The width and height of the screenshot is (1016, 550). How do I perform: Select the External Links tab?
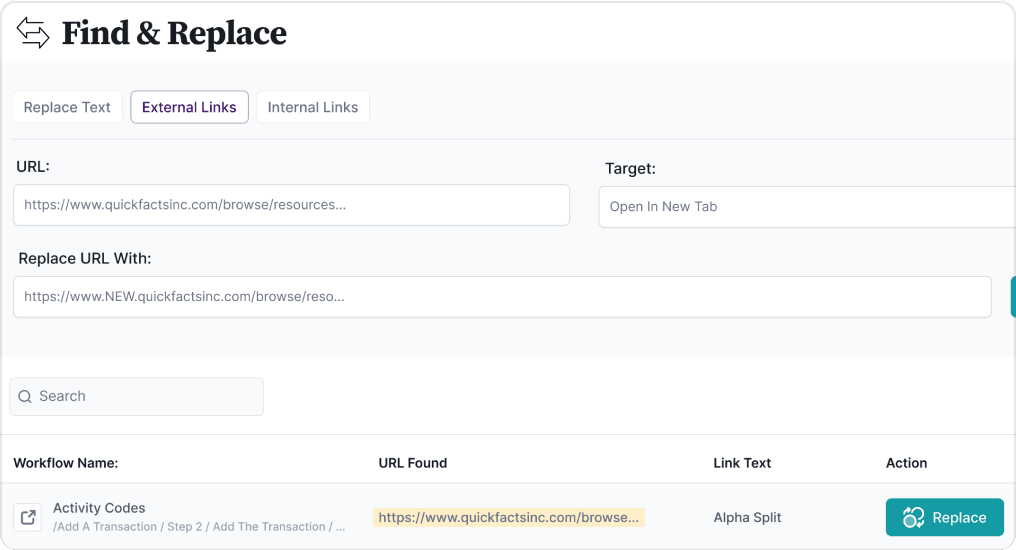(189, 107)
